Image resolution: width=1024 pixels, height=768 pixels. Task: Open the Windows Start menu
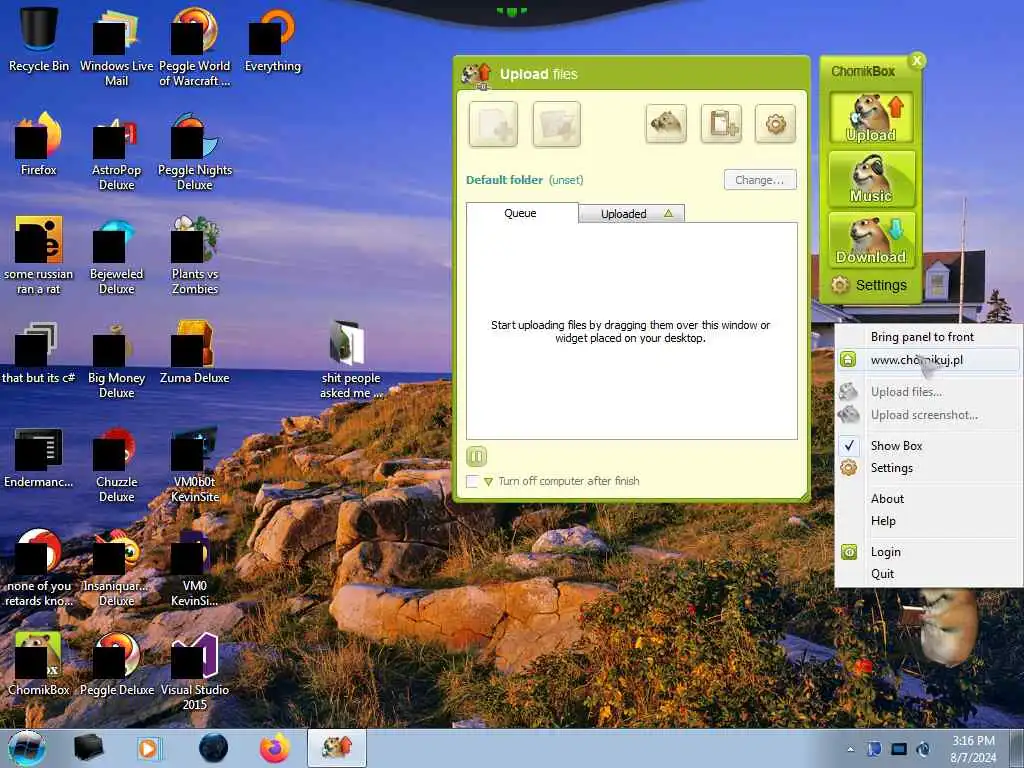pos(27,748)
